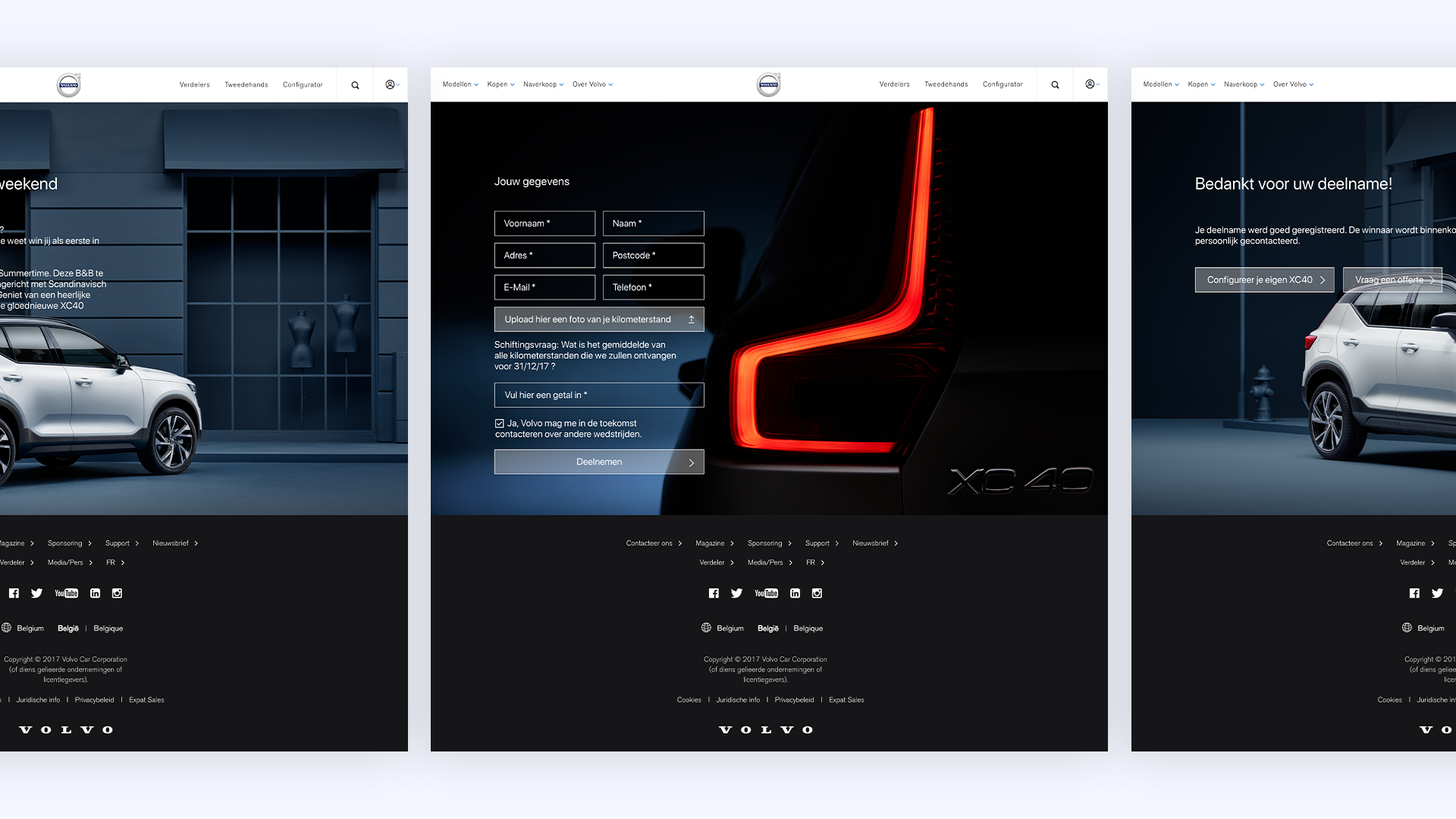The width and height of the screenshot is (1456, 819).
Task: Switch to FR link in center footer
Action: pyautogui.click(x=815, y=562)
